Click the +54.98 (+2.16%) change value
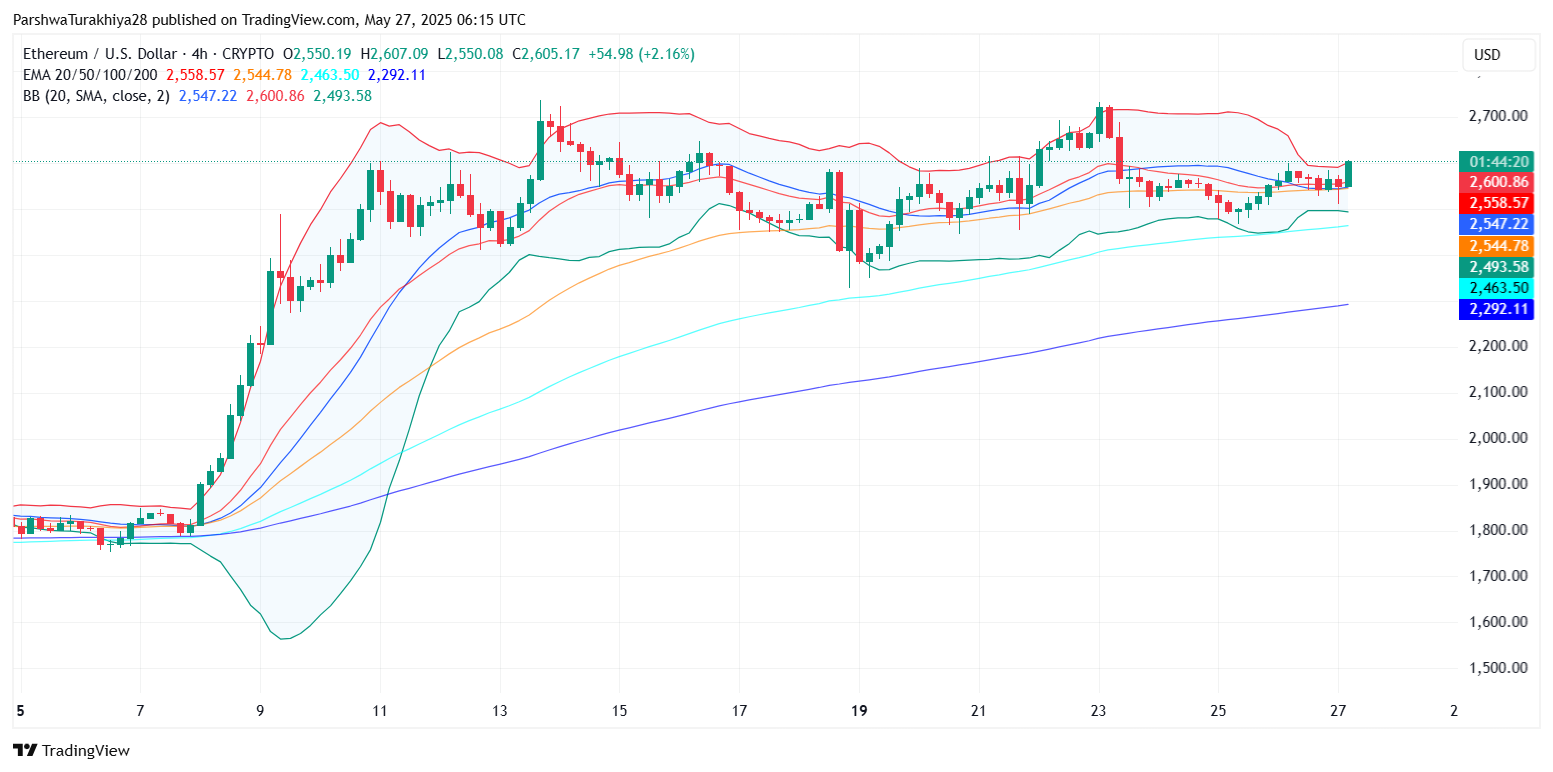 638,54
